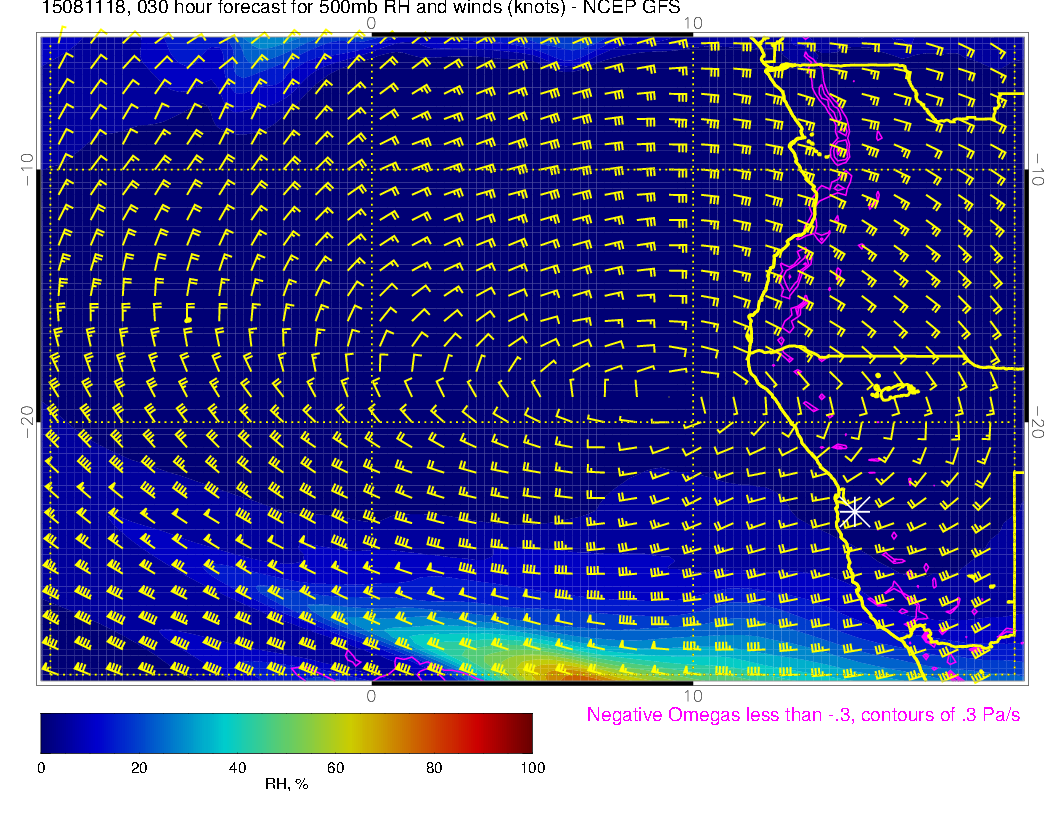This screenshot has width=1056, height=816.
Task: Click the white asterisk location marker
Action: [x=855, y=512]
